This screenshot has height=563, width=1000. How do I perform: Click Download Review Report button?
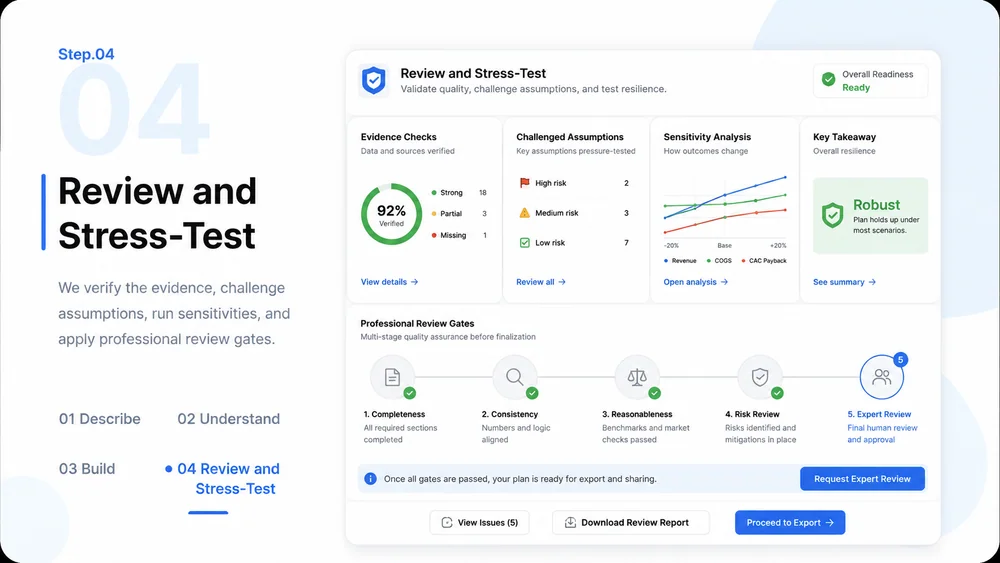pos(631,523)
